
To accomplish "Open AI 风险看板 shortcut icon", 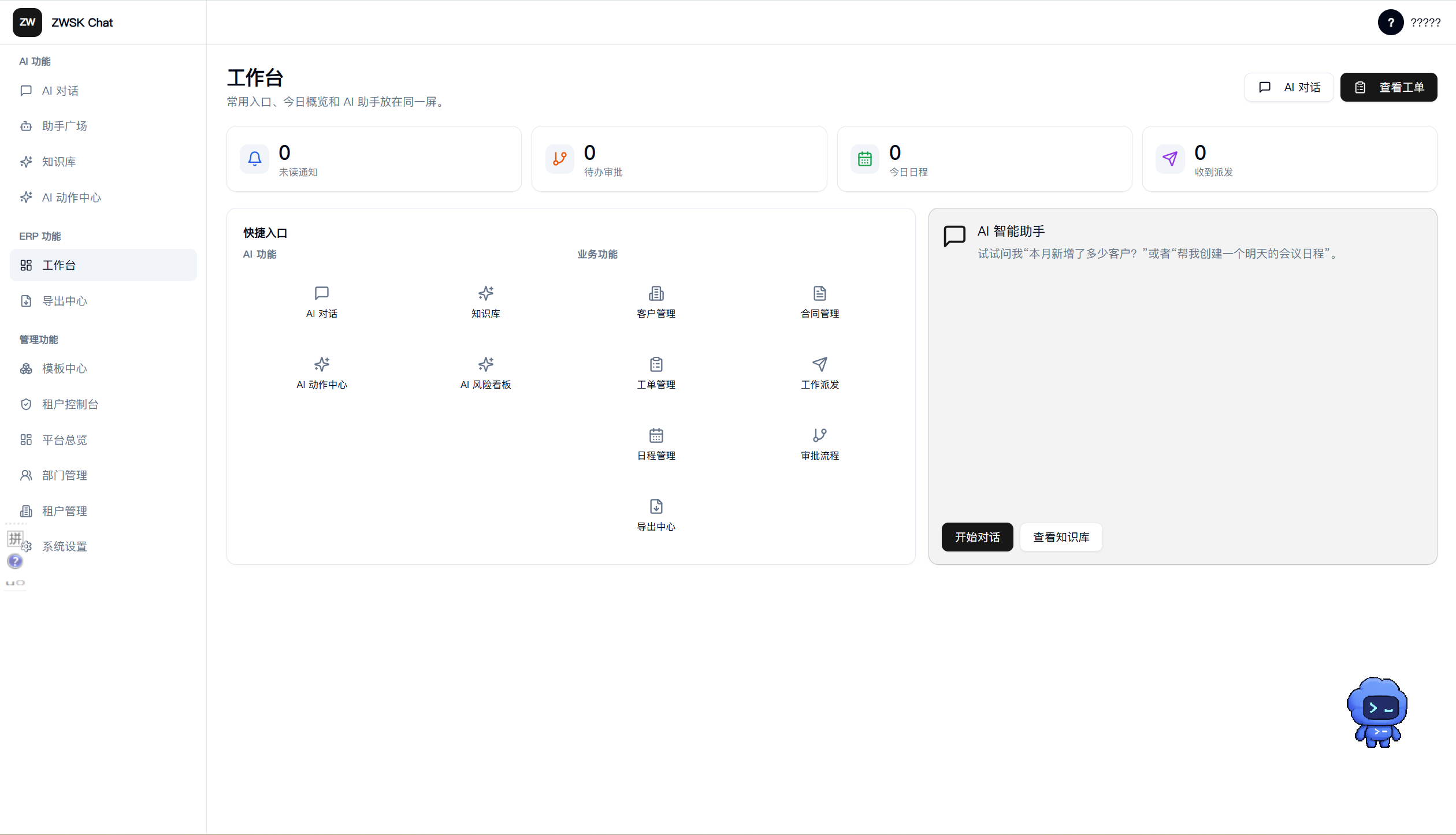I will click(x=486, y=364).
